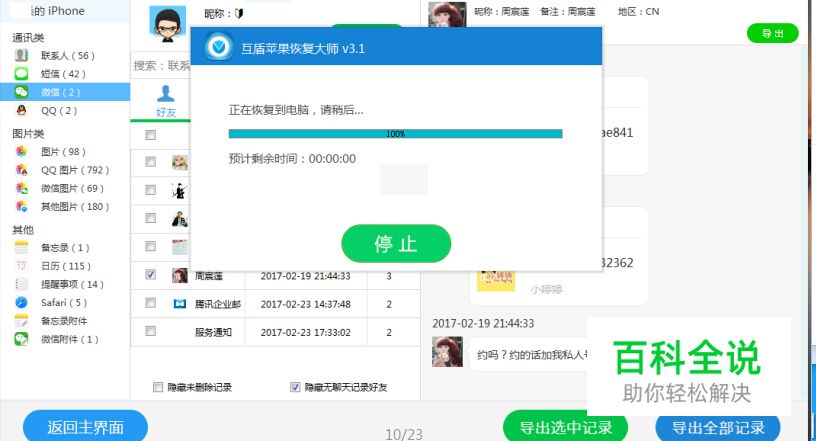Image resolution: width=816 pixels, height=441 pixels.
Task: Select the 微信附件 (1) icon
Action: click(x=21, y=339)
